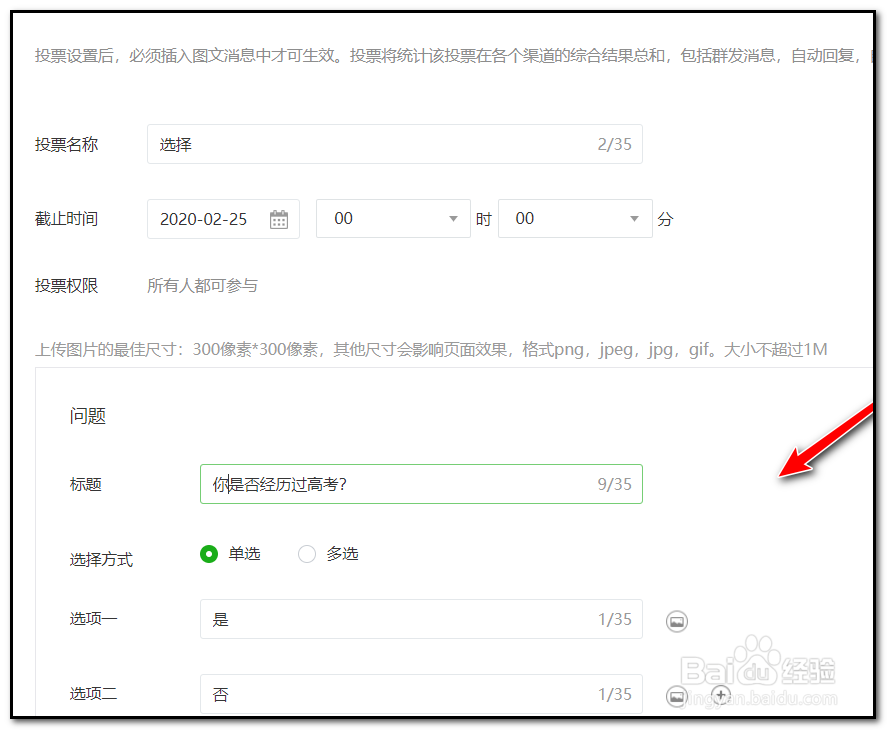Open the calendar picker icon
Viewport: 887px width, 730px height.
[279, 219]
